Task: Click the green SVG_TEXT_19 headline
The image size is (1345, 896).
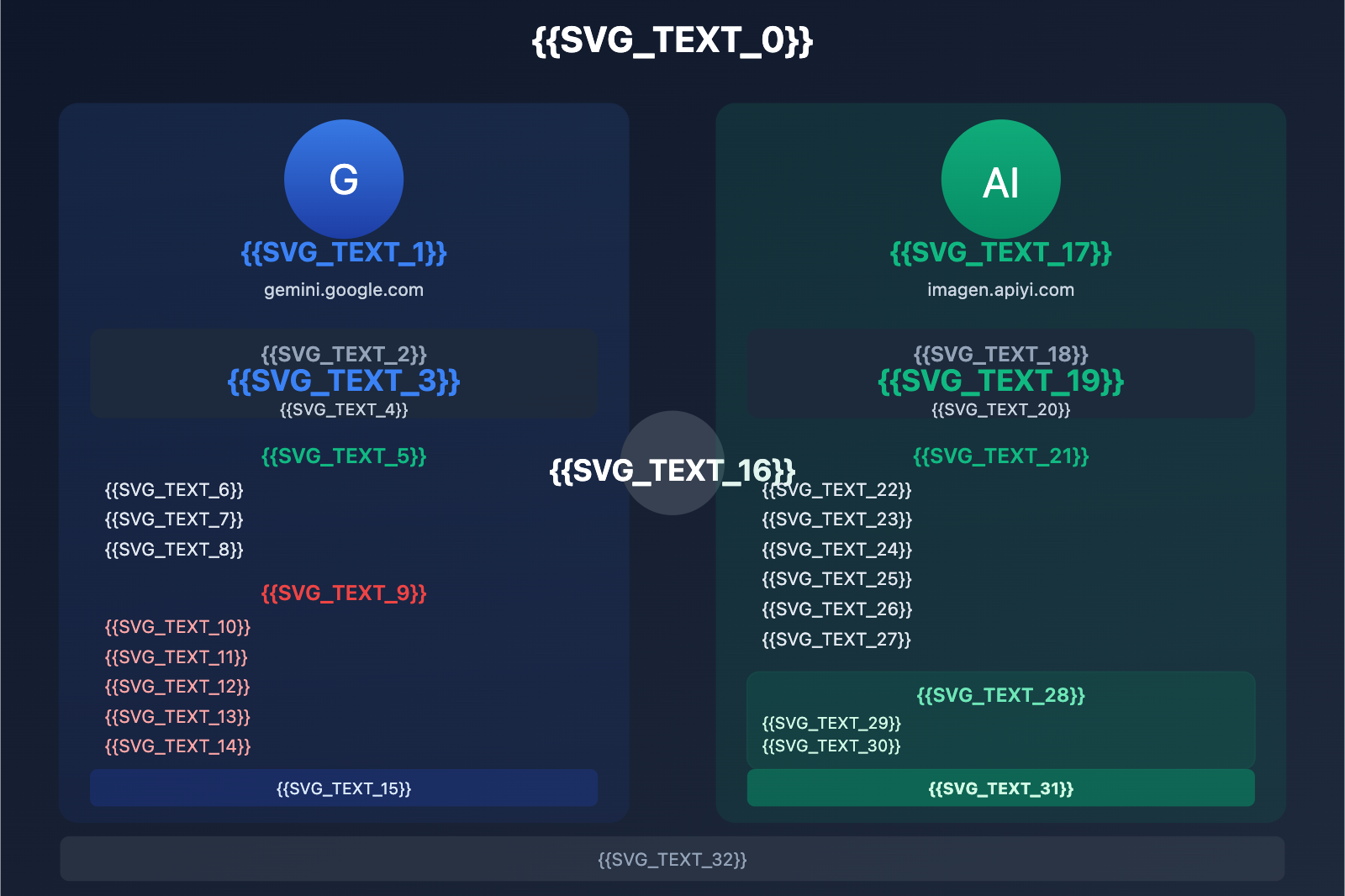Action: pos(1000,382)
